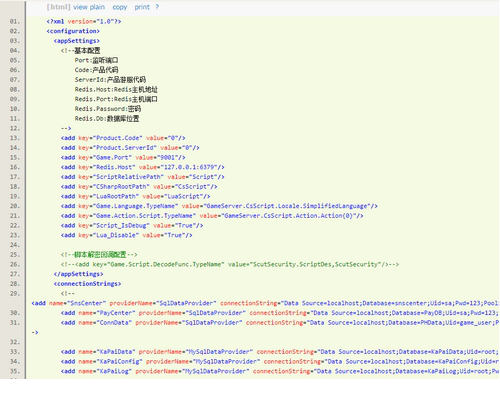Click the commented Game.Script.DecodeFunc.TypeName line

point(230,264)
